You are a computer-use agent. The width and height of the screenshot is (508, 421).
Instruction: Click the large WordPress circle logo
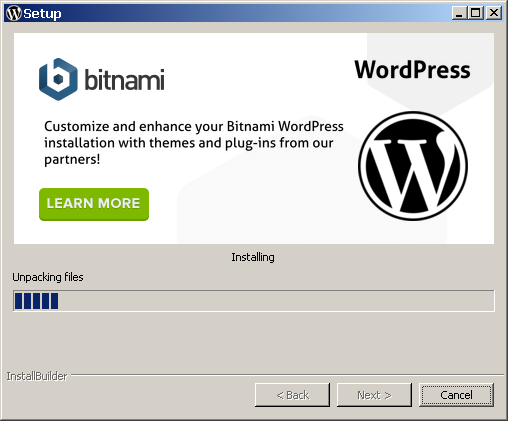413,166
